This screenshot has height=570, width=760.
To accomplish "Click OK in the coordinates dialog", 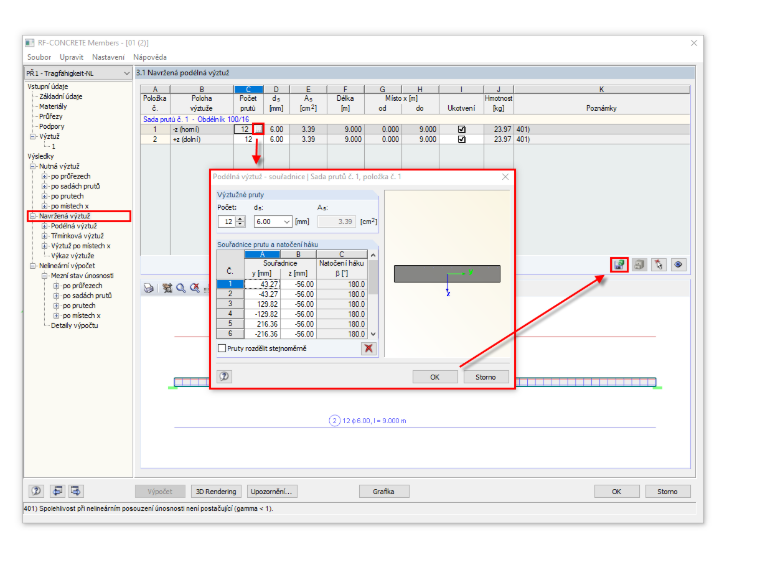I will coord(435,377).
